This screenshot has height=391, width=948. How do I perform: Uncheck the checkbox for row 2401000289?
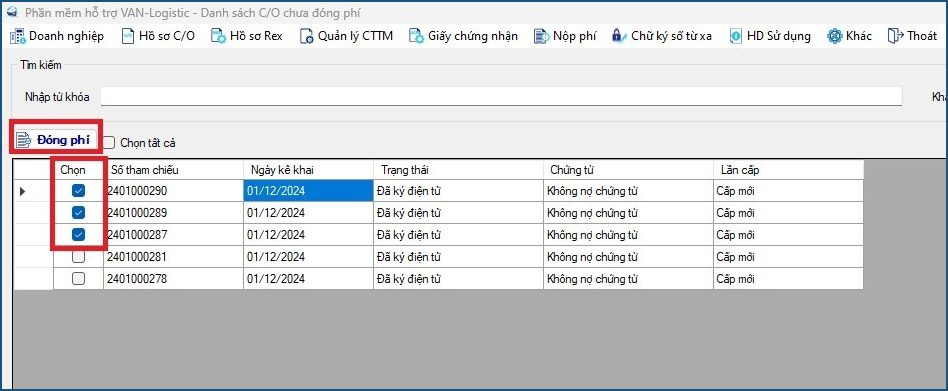pos(79,213)
